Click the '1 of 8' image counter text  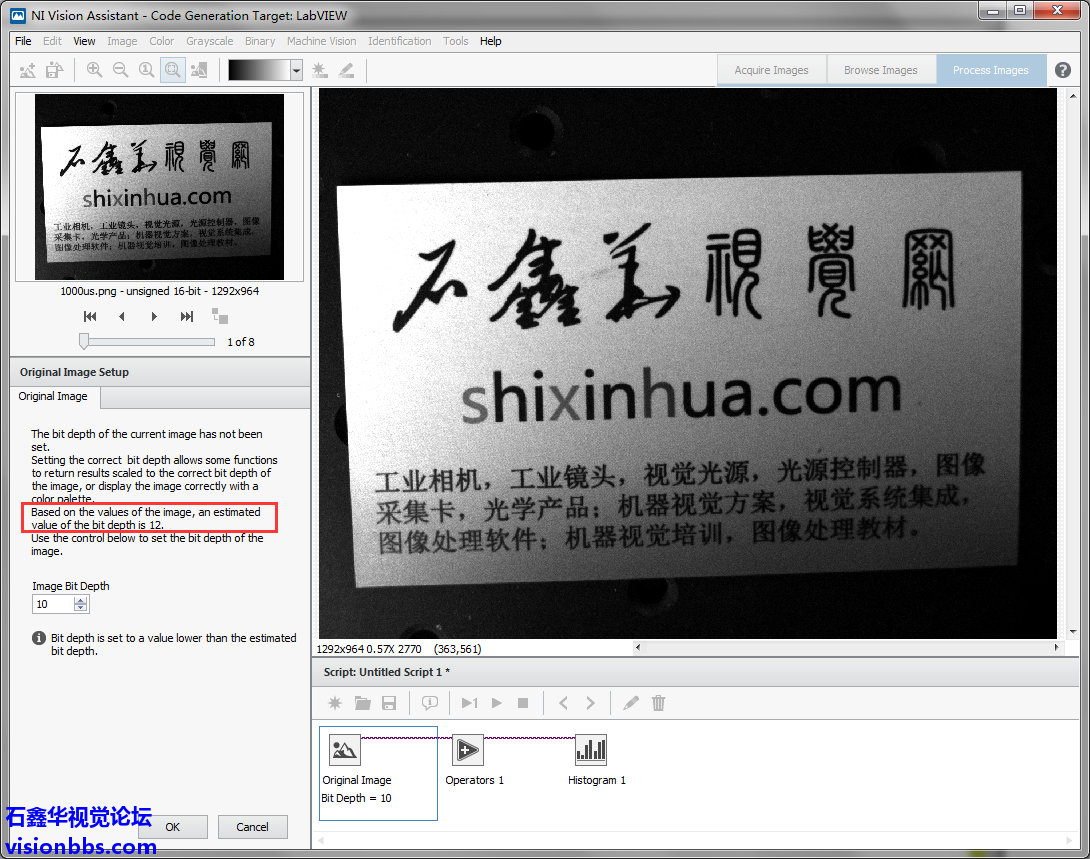click(241, 342)
